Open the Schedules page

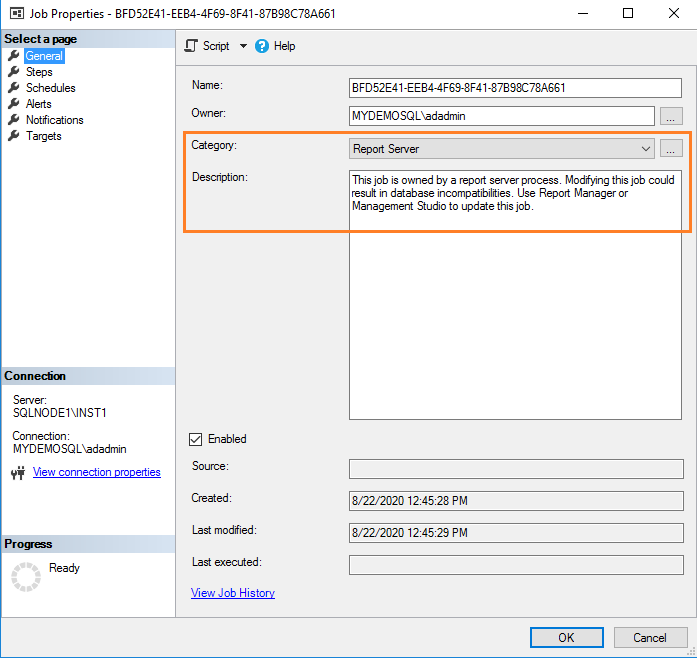50,88
